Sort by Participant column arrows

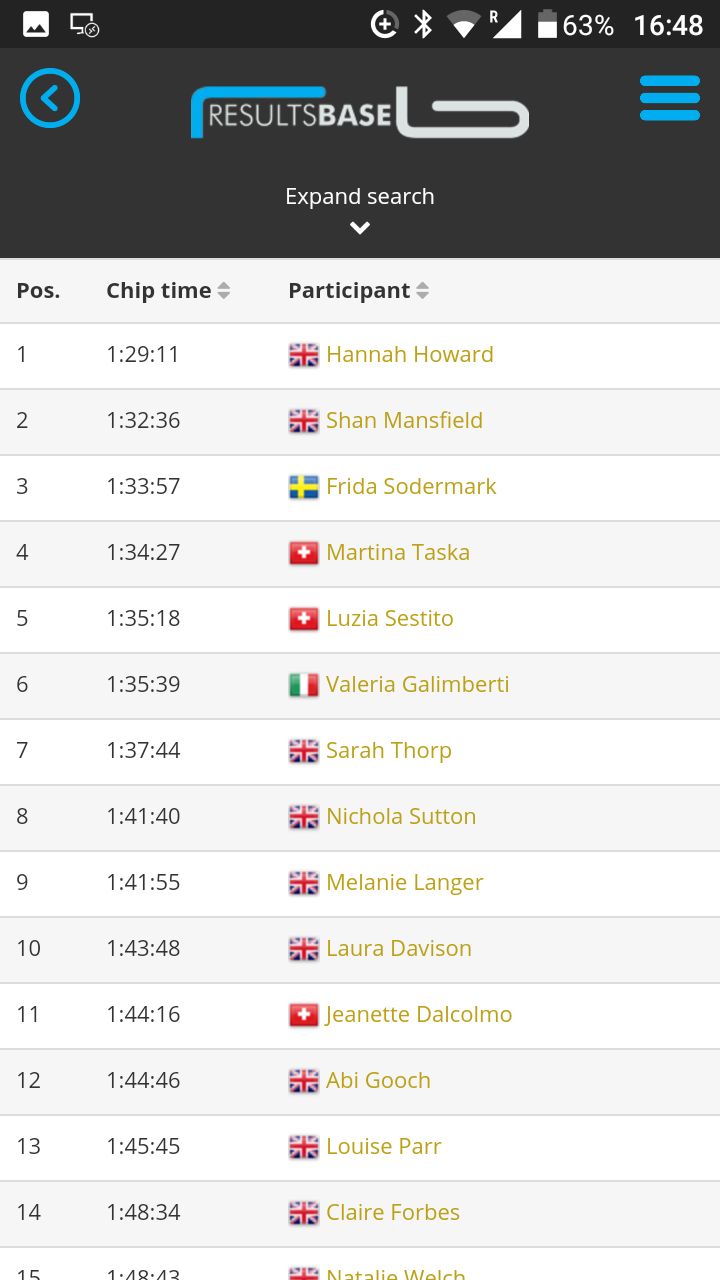tap(423, 291)
